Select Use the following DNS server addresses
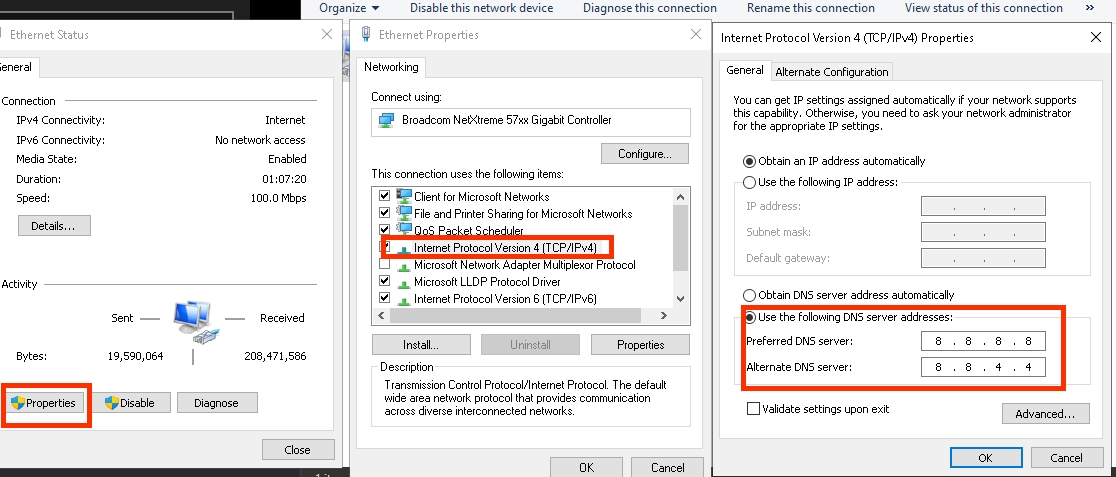The width and height of the screenshot is (1116, 477). point(749,317)
